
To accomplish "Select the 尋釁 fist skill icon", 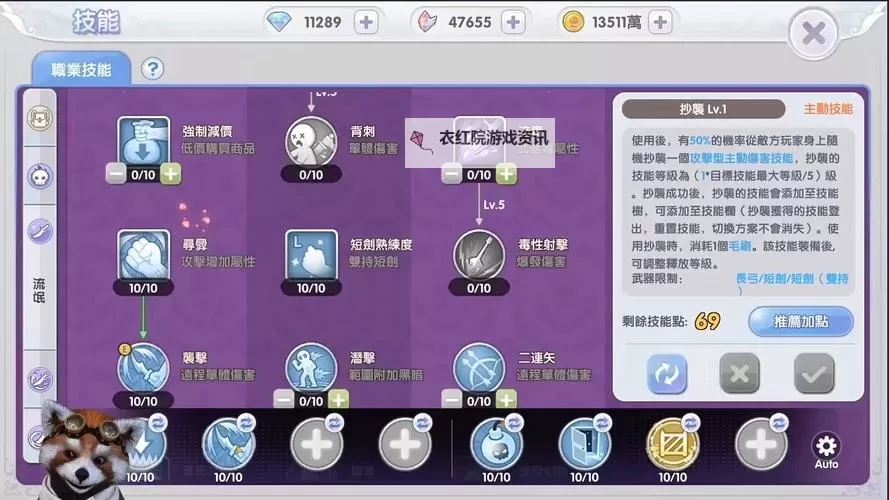I will (x=143, y=255).
